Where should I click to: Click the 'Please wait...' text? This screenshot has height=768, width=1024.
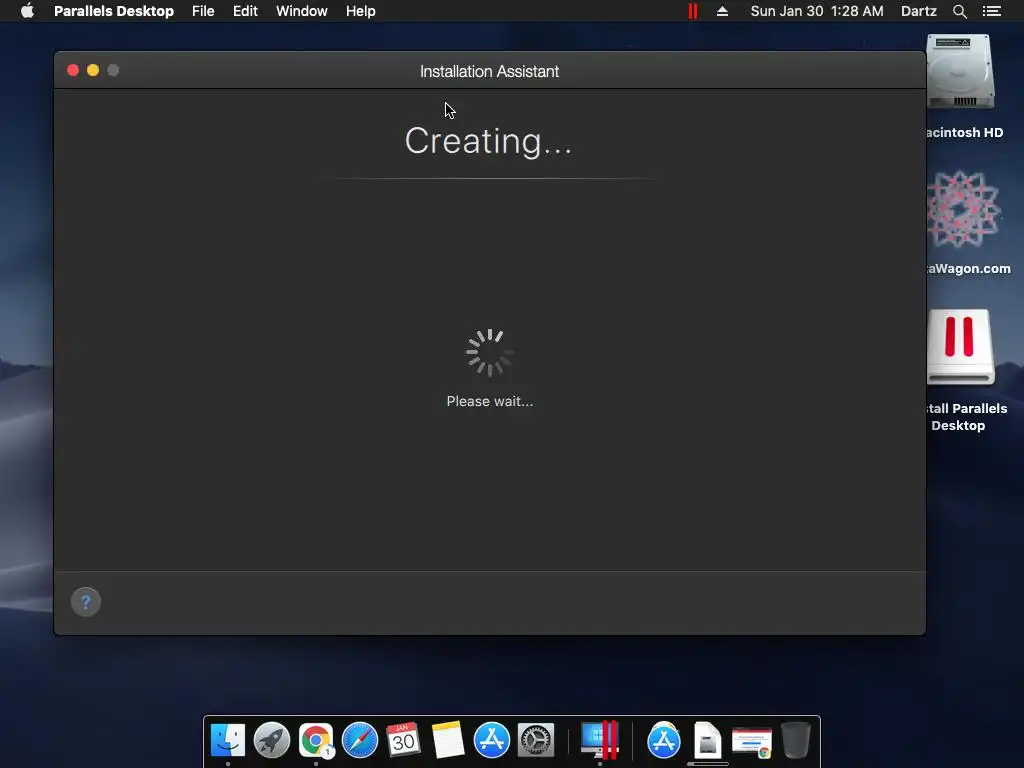(x=490, y=401)
